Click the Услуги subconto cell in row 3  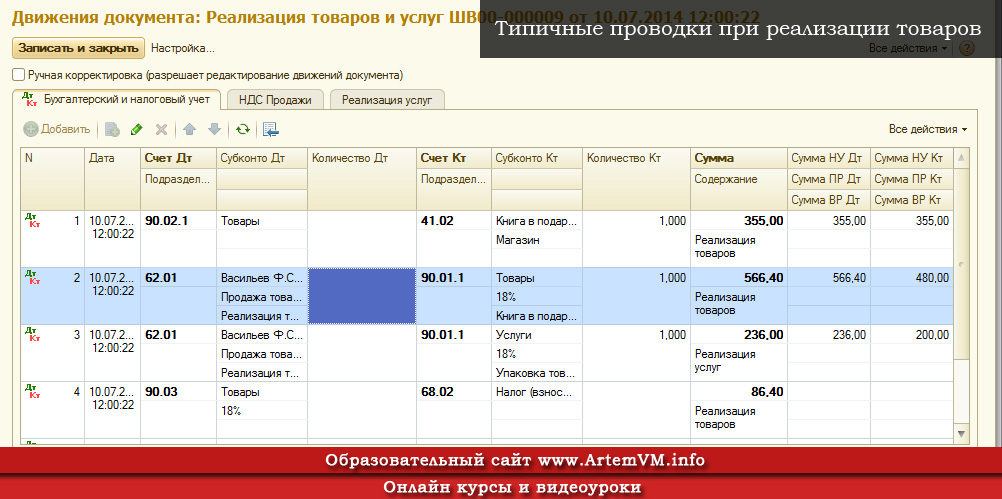click(537, 335)
